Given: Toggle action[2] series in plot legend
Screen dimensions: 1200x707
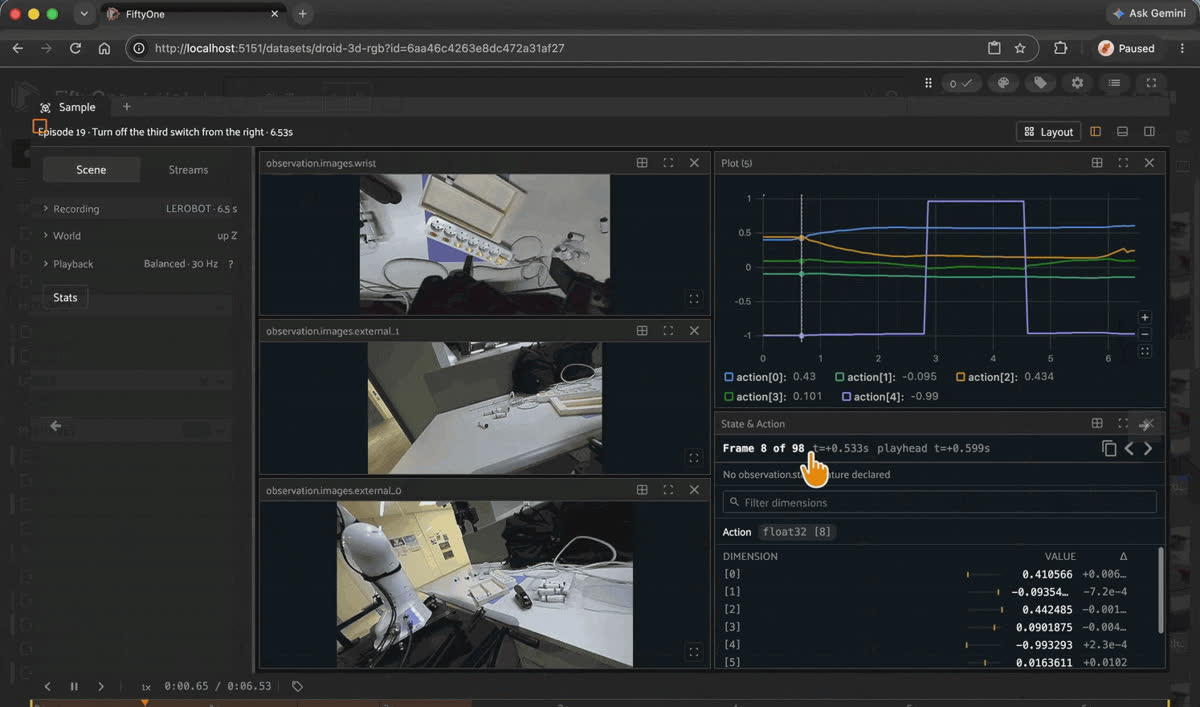Looking at the screenshot, I should point(1005,377).
